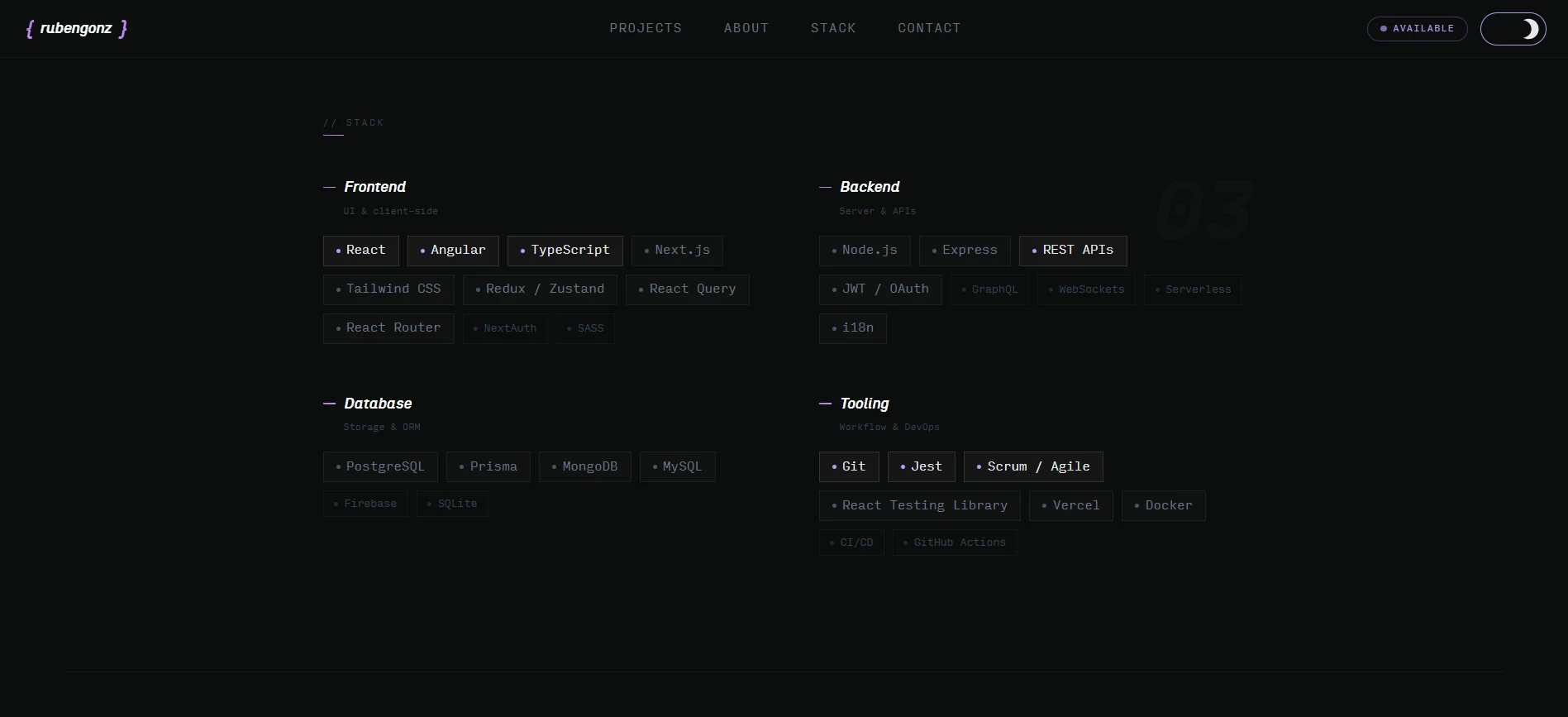This screenshot has height=717, width=1568.
Task: Click the Frontend category heading
Action: click(374, 187)
